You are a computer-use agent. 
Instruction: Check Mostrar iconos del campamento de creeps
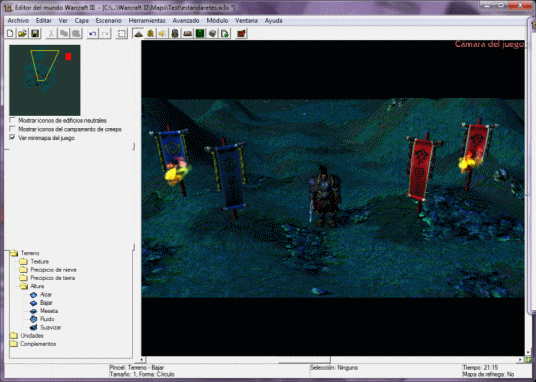click(13, 129)
